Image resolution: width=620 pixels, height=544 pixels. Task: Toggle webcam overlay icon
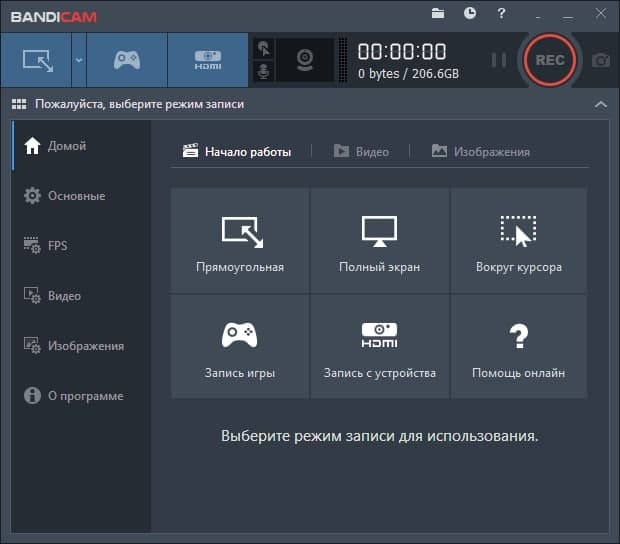click(x=305, y=60)
